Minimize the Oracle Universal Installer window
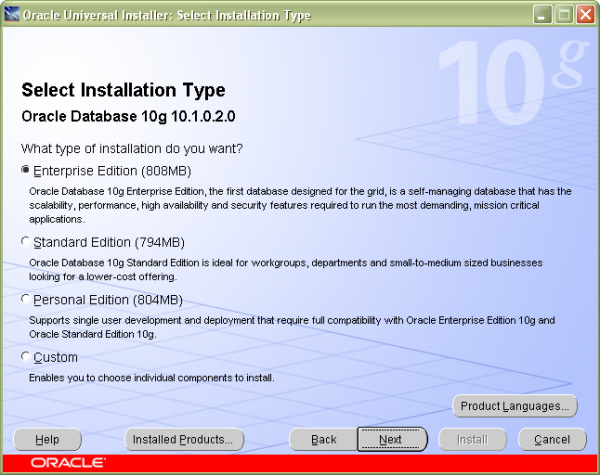Image resolution: width=600 pixels, height=475 pixels. point(542,15)
